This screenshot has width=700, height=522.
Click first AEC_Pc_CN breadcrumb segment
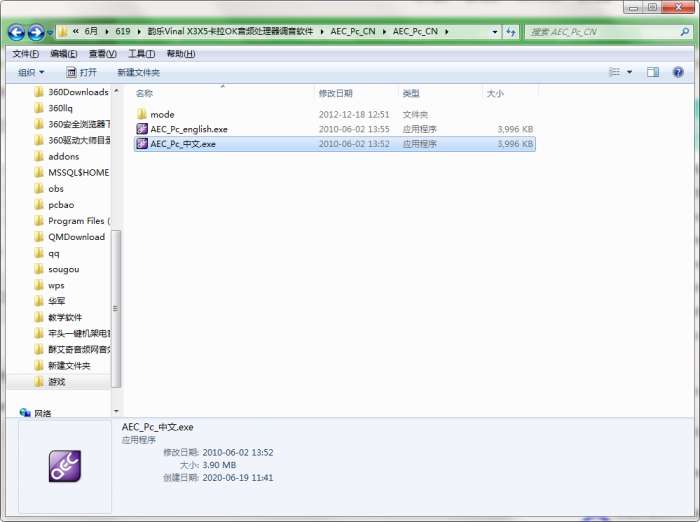[353, 31]
